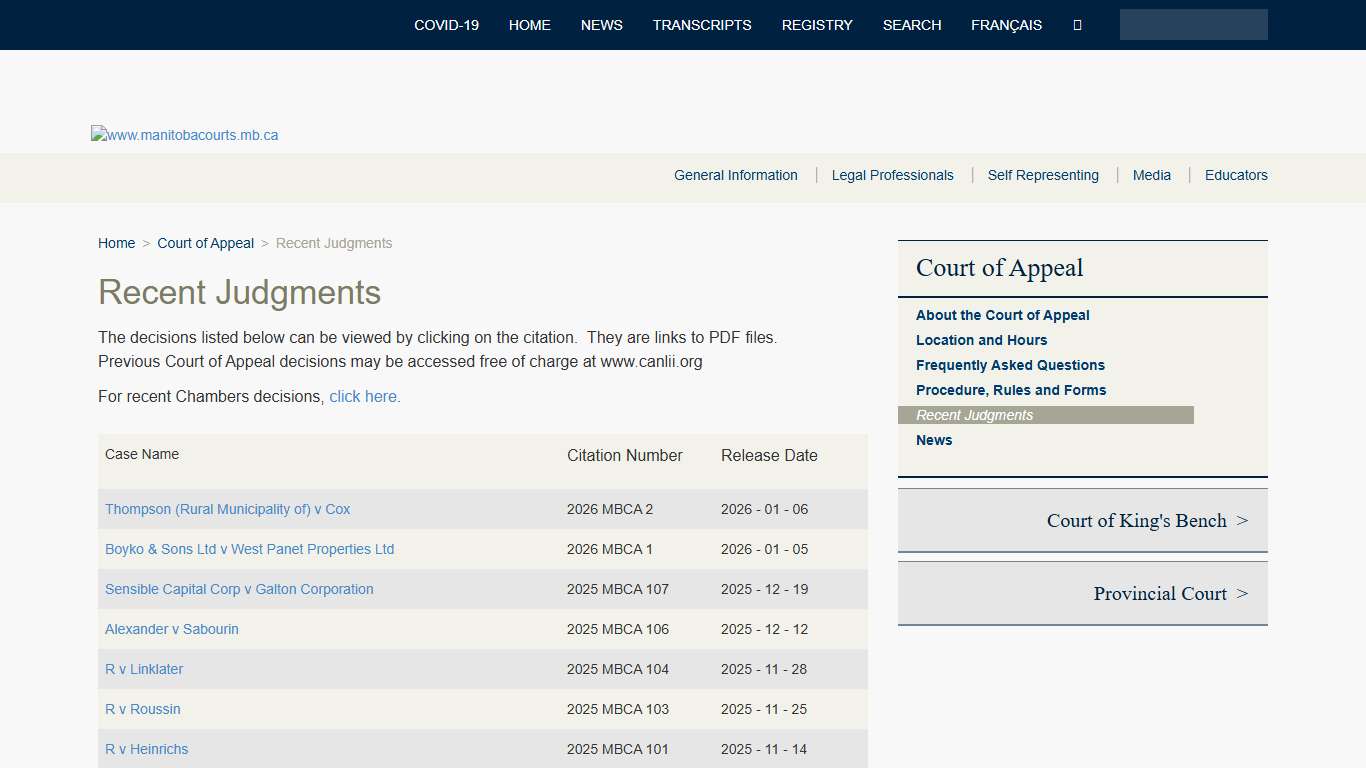Select Legal Professionals navigation option
The height and width of the screenshot is (768, 1366).
[892, 175]
